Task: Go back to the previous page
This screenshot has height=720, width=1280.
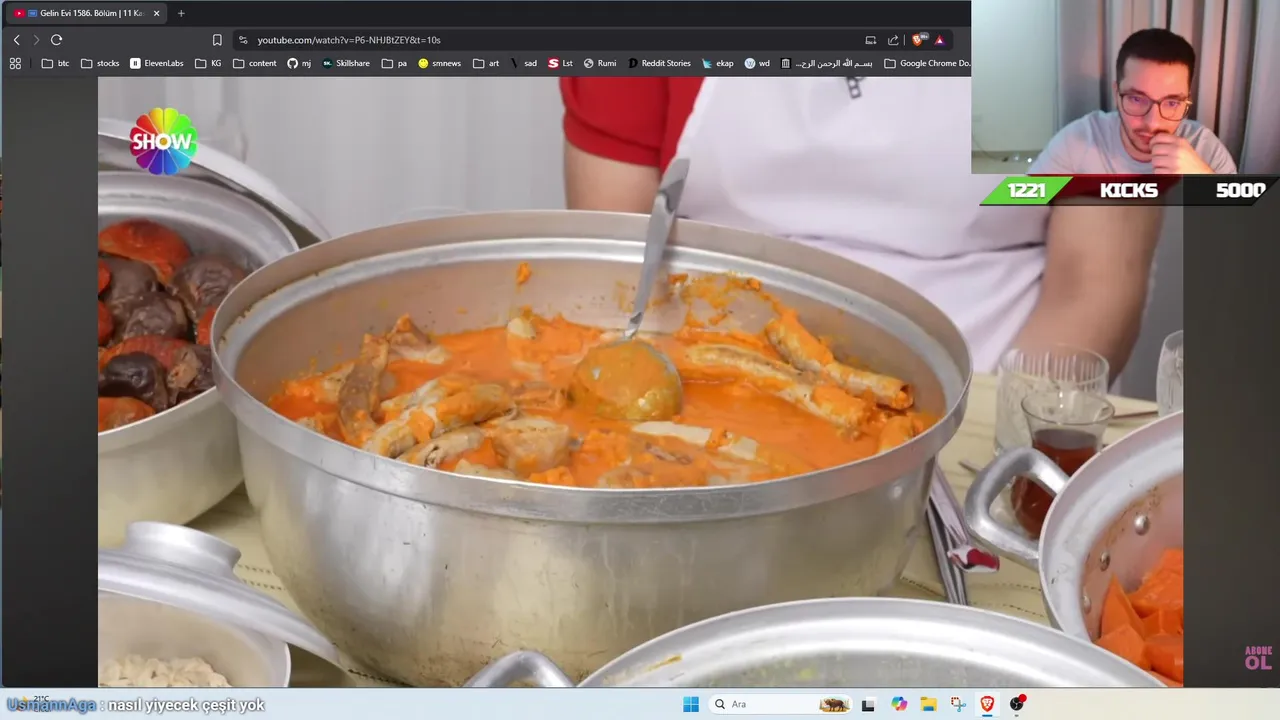Action: tap(16, 40)
